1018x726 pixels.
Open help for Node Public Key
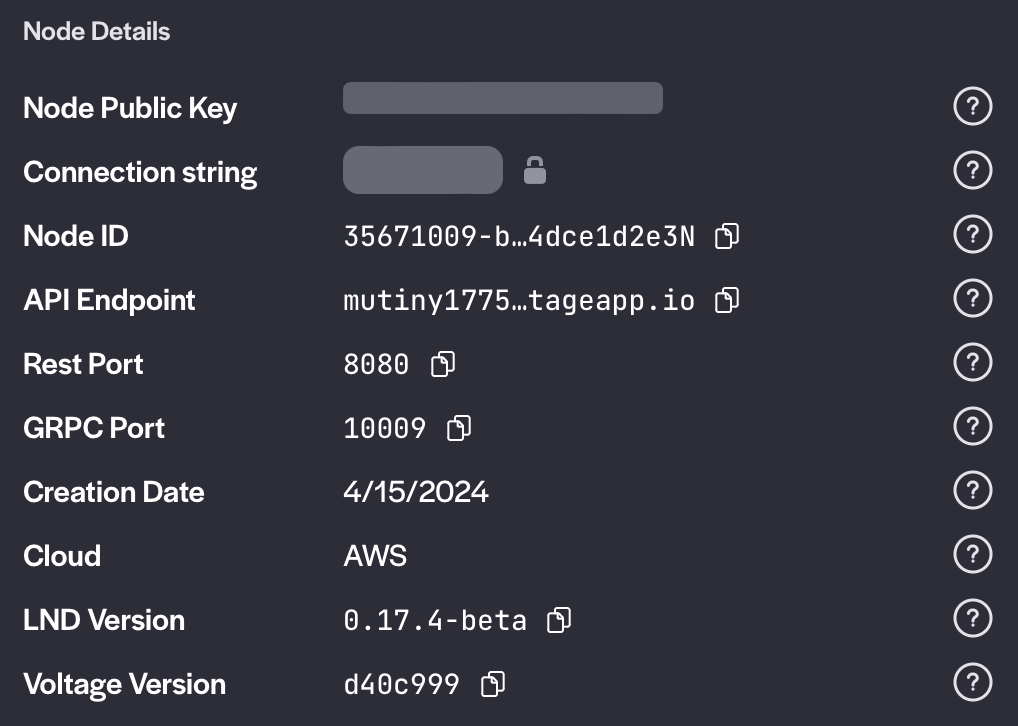tap(972, 106)
